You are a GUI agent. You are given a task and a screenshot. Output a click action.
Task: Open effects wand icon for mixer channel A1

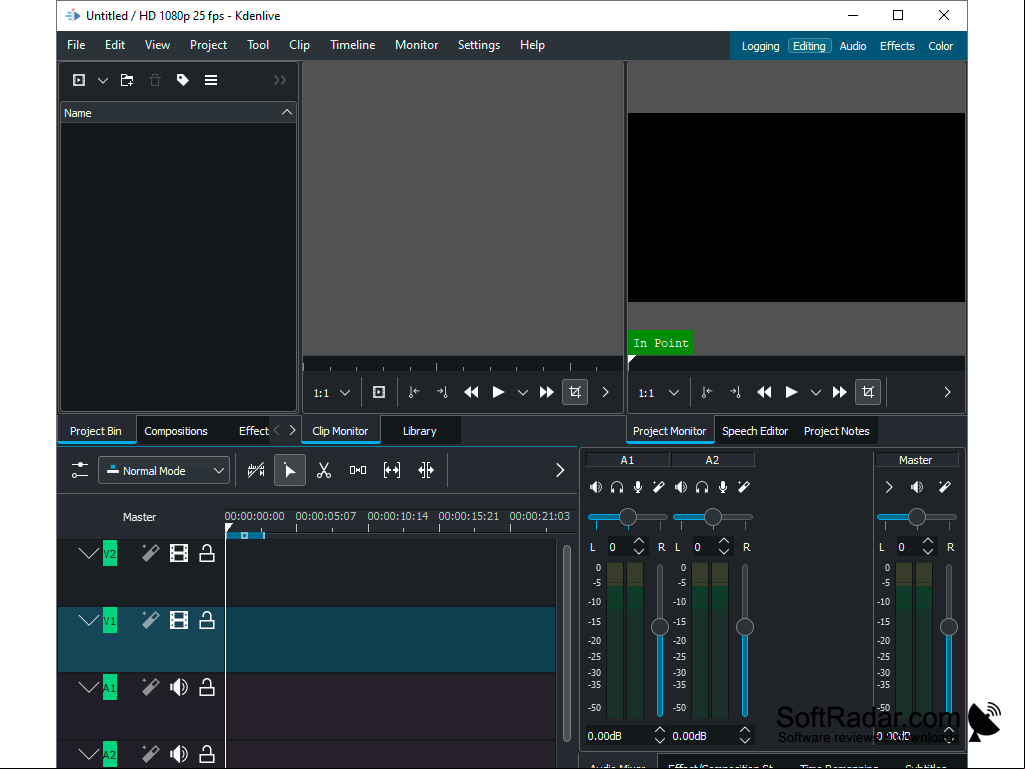(x=659, y=487)
